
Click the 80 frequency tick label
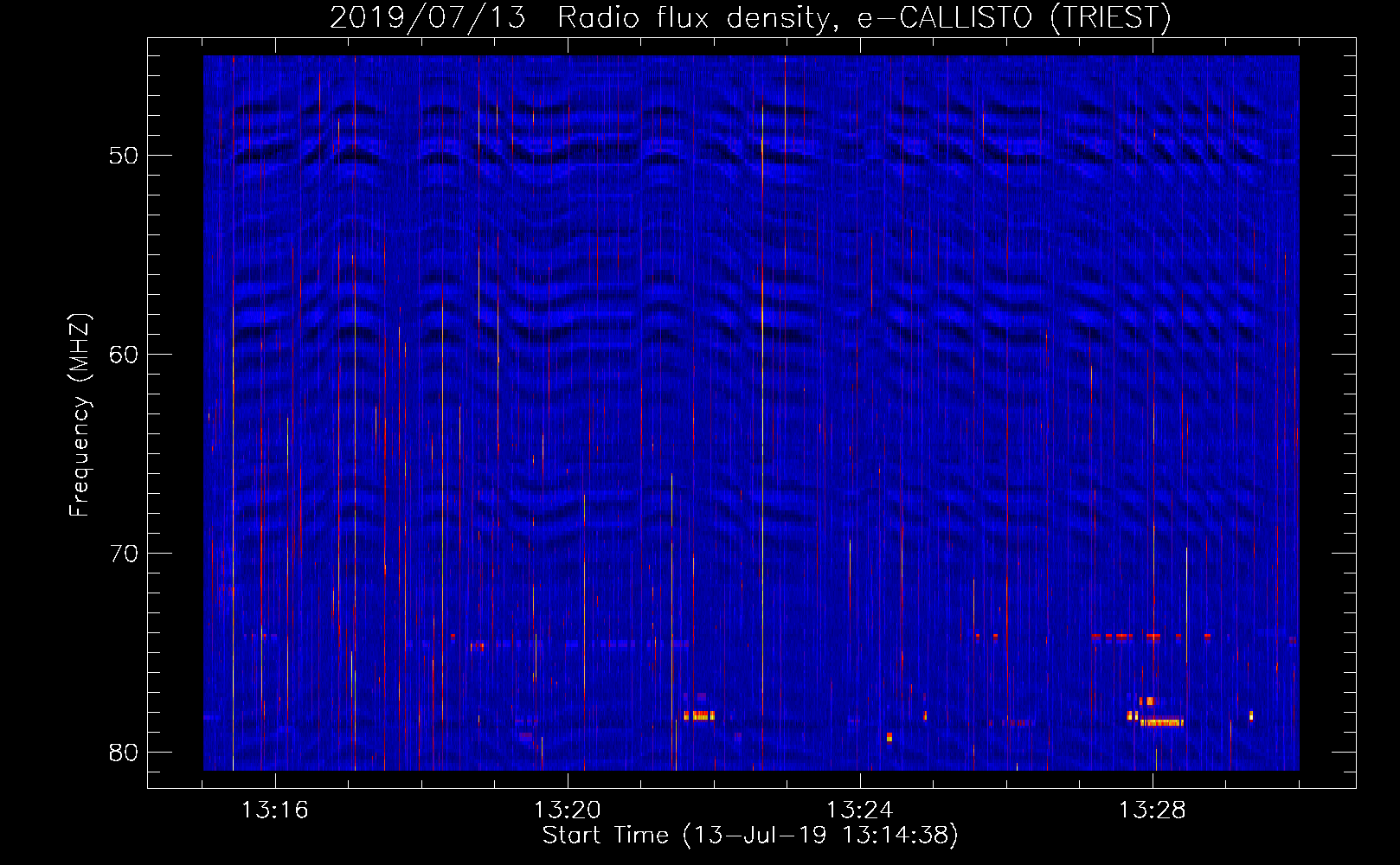[124, 753]
